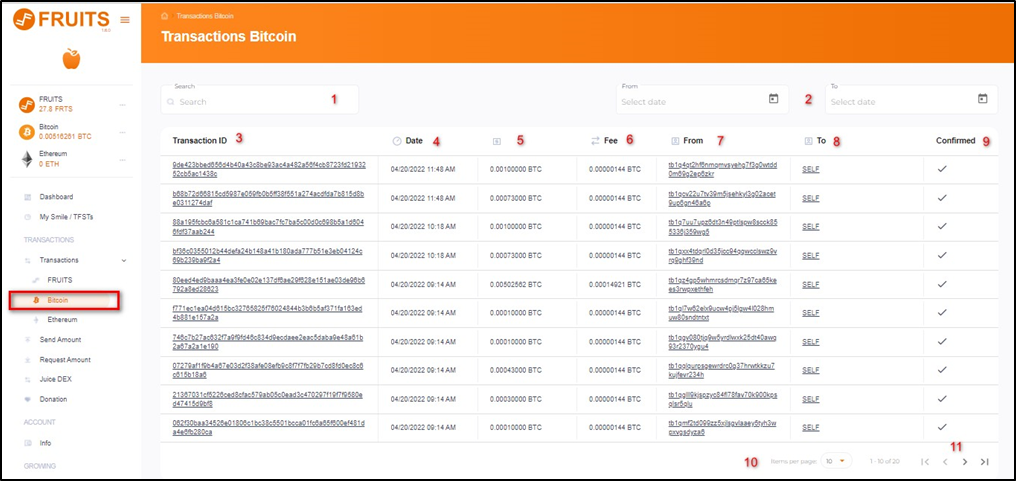
Task: Click the SELF link in first row
Action: pyautogui.click(x=811, y=170)
